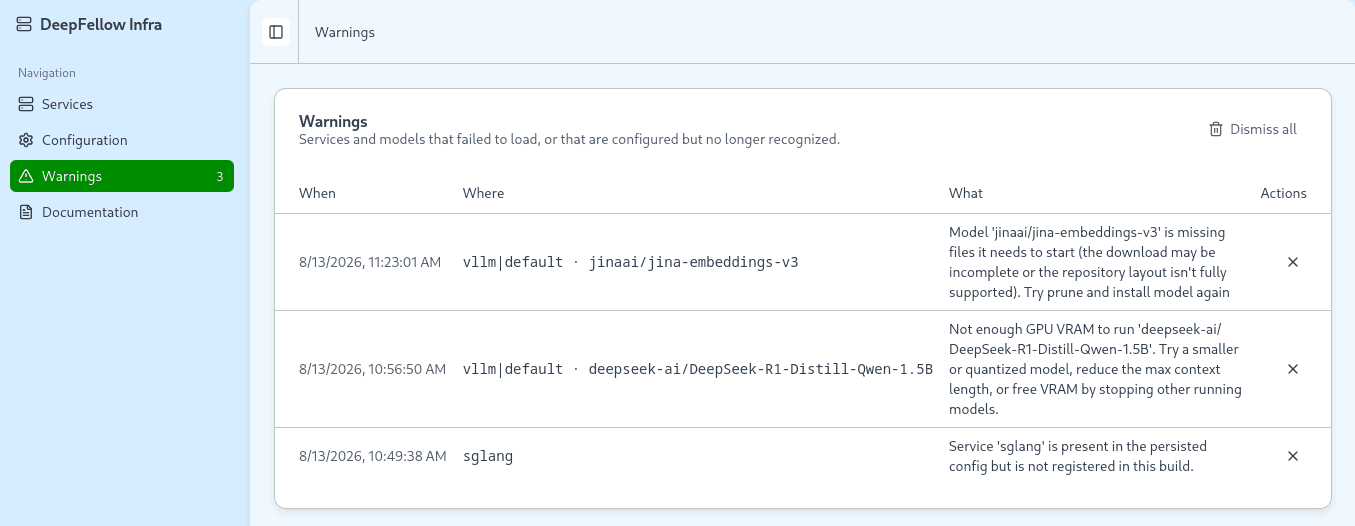Click the DeepFellow Infra server logo icon
Image resolution: width=1355 pixels, height=526 pixels.
[x=25, y=25]
